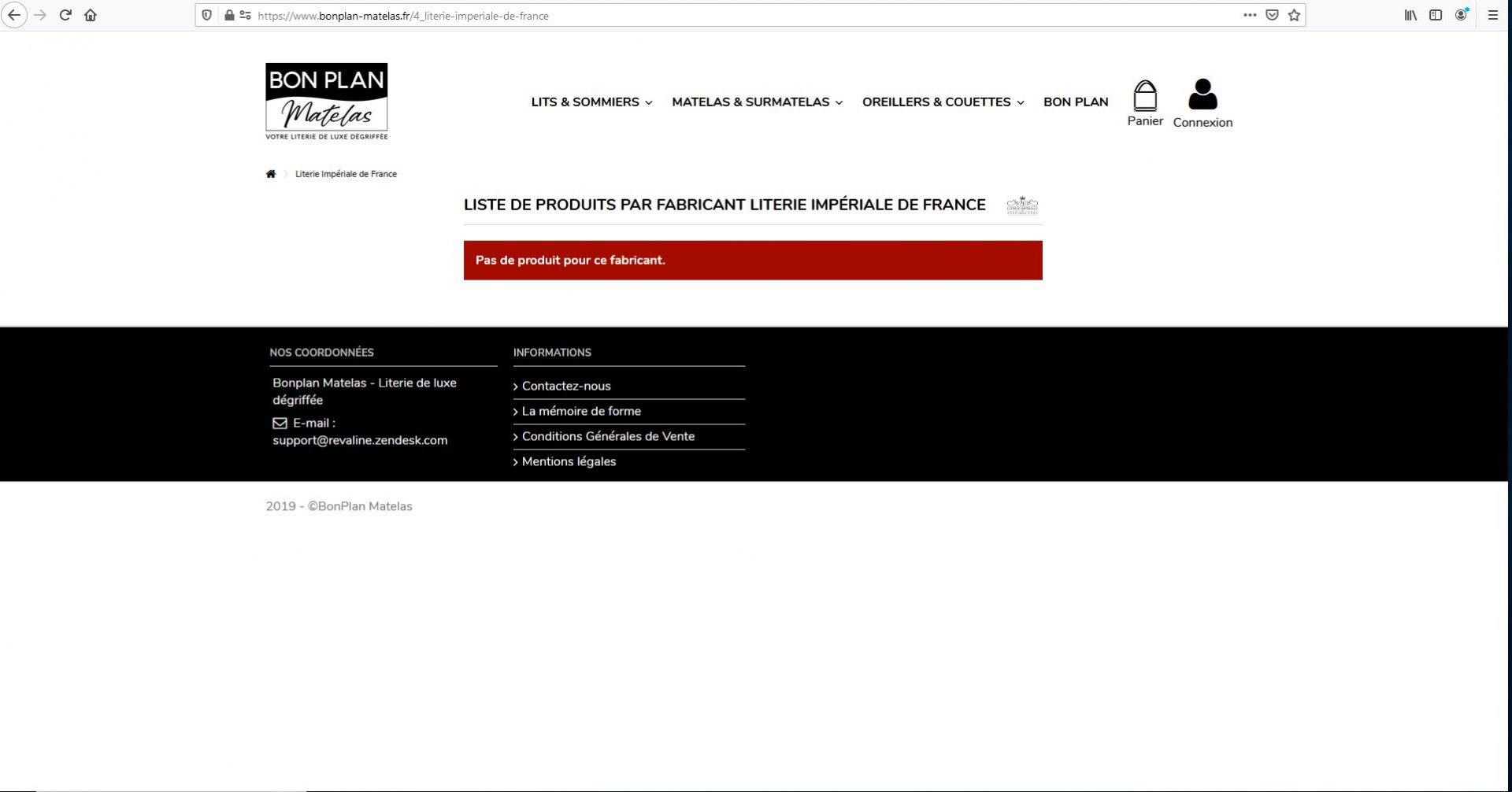Viewport: 1512px width, 792px height.
Task: Click the 'Liste de produits par fabricant' heading
Action: click(x=724, y=205)
